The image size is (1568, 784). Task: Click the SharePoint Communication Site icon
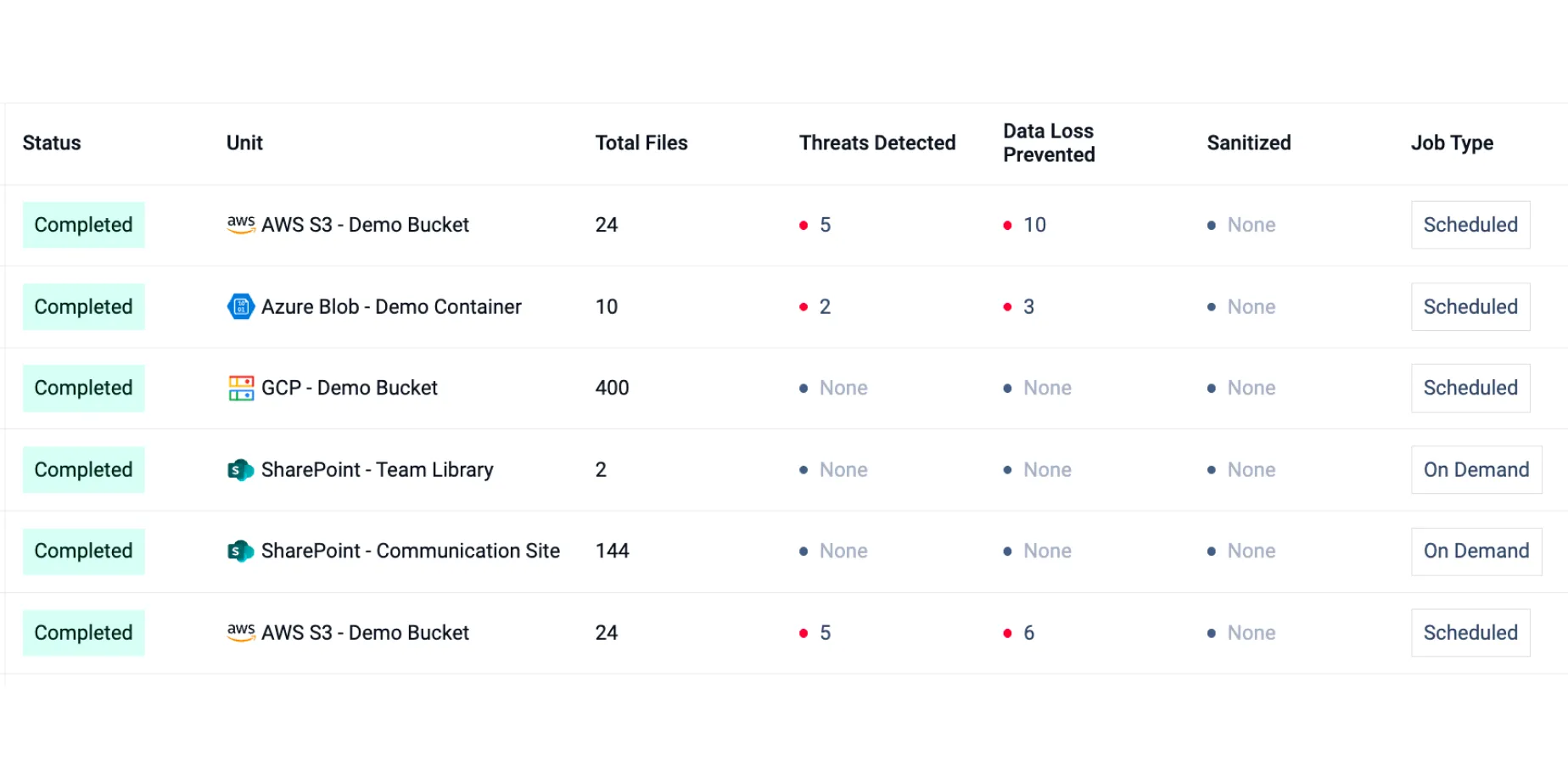coord(241,552)
